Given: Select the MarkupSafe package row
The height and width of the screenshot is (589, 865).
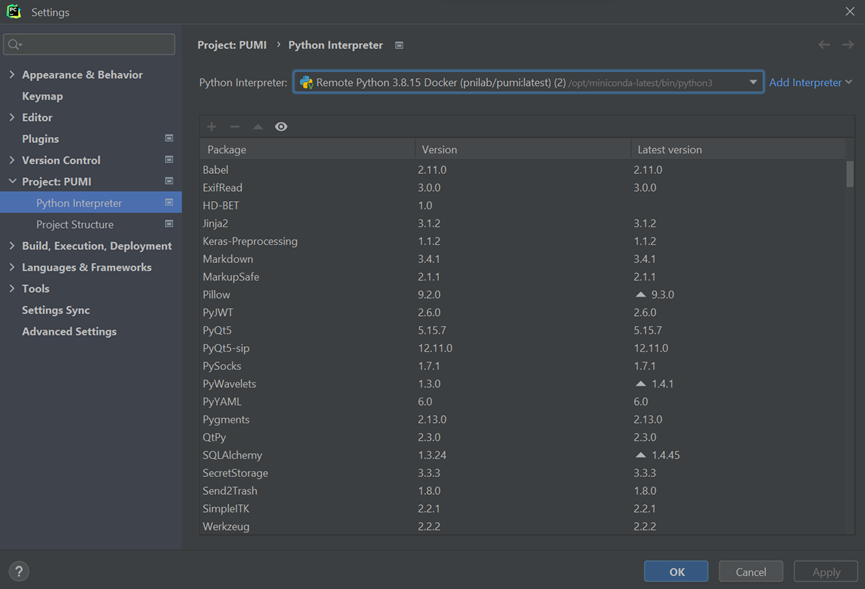Looking at the screenshot, I should [x=522, y=277].
